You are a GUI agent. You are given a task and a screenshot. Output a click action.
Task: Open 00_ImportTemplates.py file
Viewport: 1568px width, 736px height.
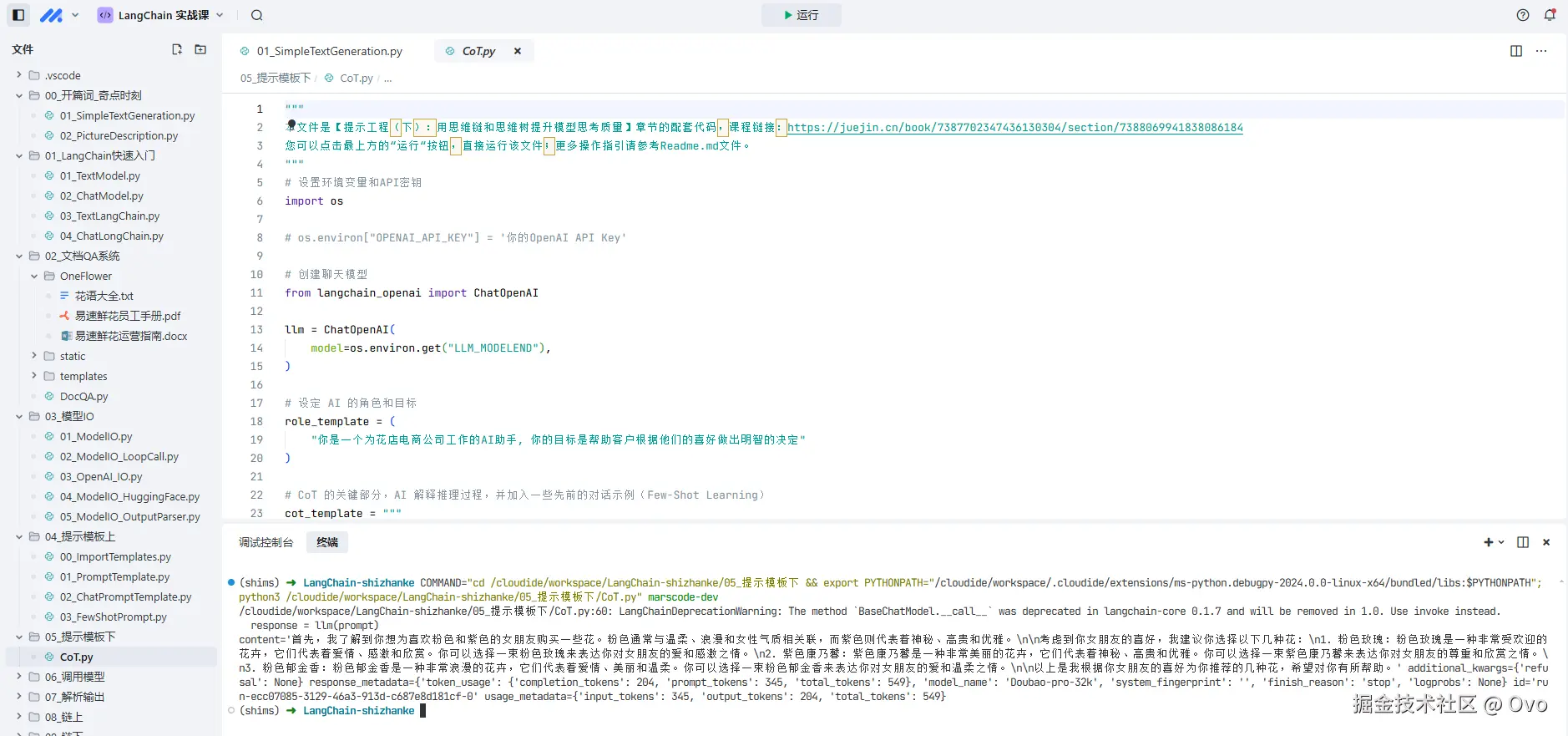coord(115,556)
